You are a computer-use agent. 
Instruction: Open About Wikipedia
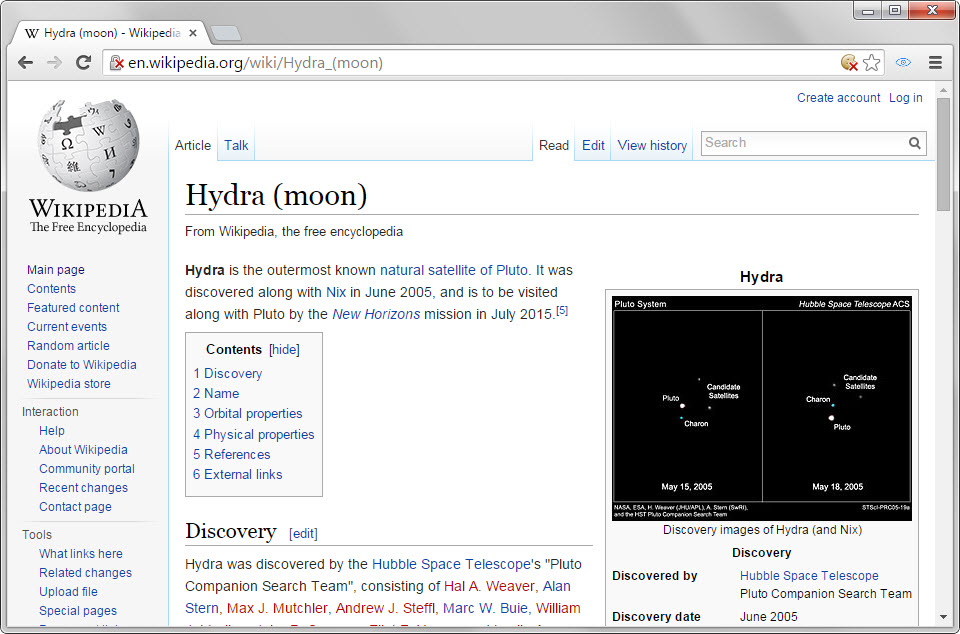pos(83,450)
